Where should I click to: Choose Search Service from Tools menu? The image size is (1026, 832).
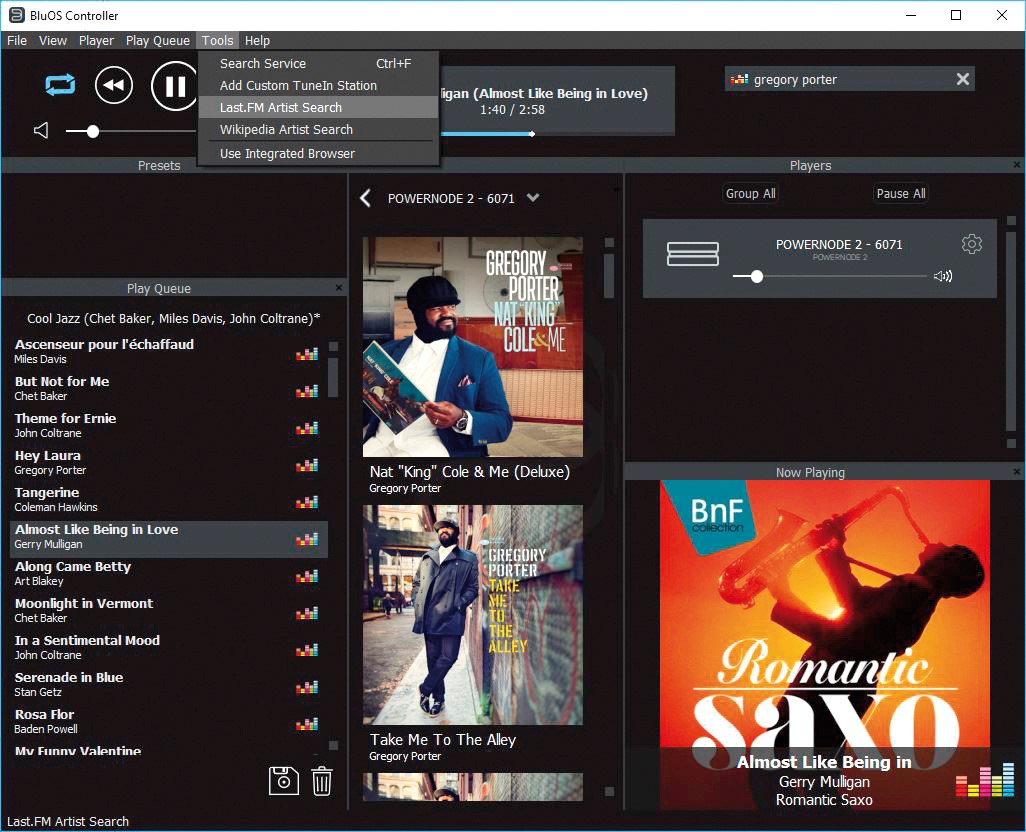(318, 63)
